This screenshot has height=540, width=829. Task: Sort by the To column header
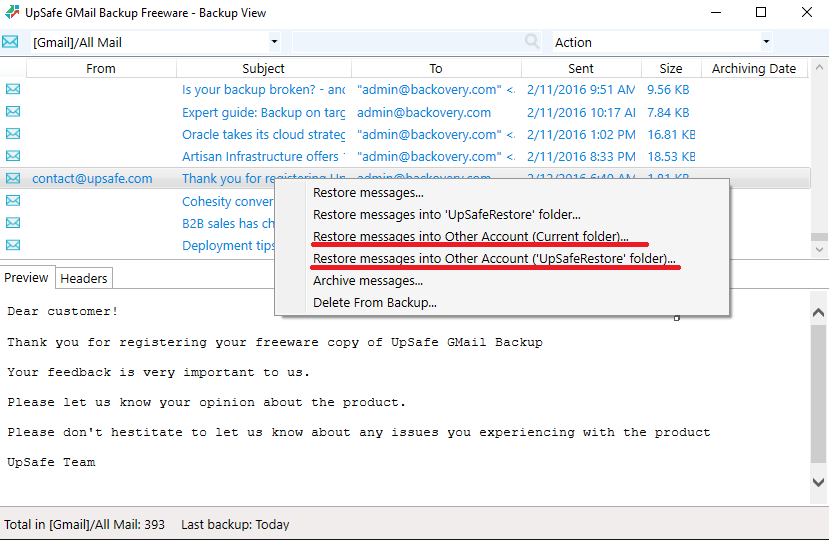tap(436, 68)
